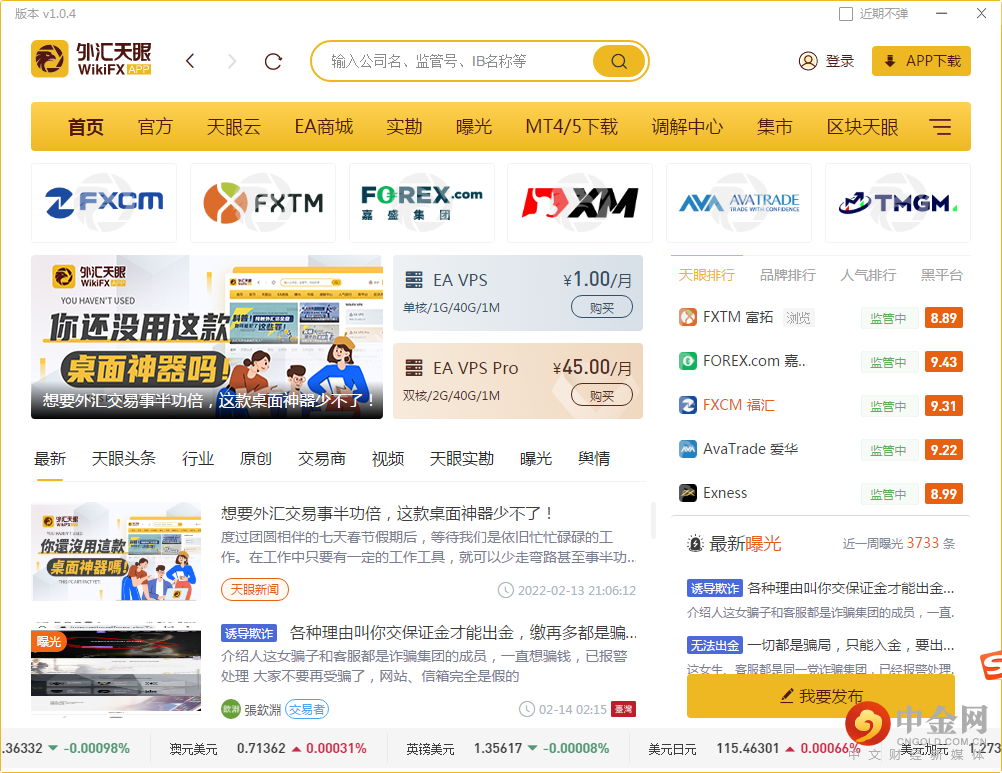This screenshot has height=773, width=1002.
Task: Go forward with the right arrow
Action: tap(232, 61)
